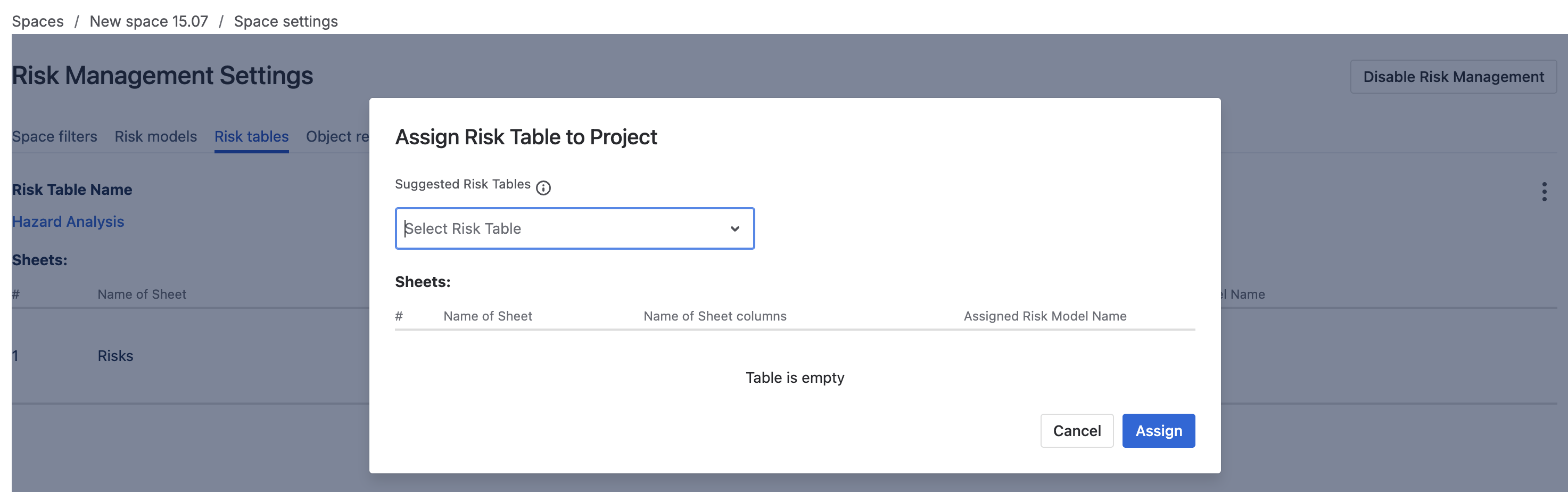Click the Name of Sheet columns header in dialog
Image resolution: width=1568 pixels, height=492 pixels.
click(715, 316)
